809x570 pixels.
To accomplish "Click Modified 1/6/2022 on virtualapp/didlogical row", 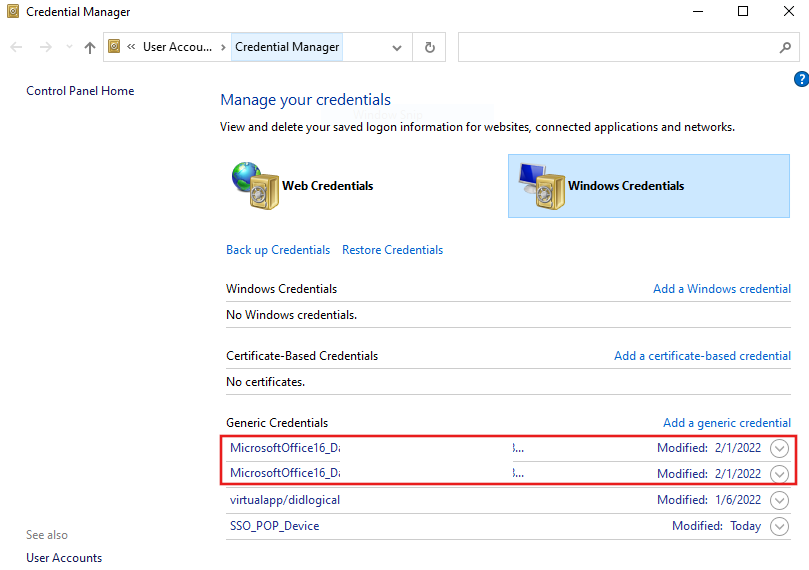I will (709, 500).
